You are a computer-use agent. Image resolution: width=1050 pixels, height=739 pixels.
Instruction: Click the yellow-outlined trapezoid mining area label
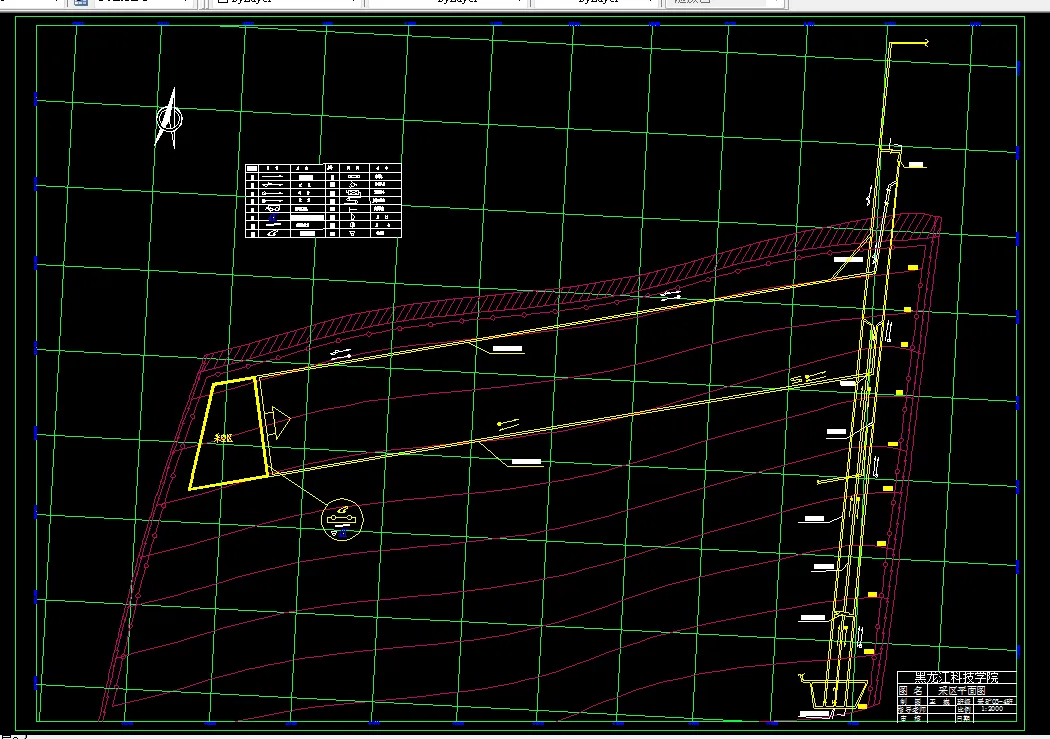pyautogui.click(x=223, y=438)
